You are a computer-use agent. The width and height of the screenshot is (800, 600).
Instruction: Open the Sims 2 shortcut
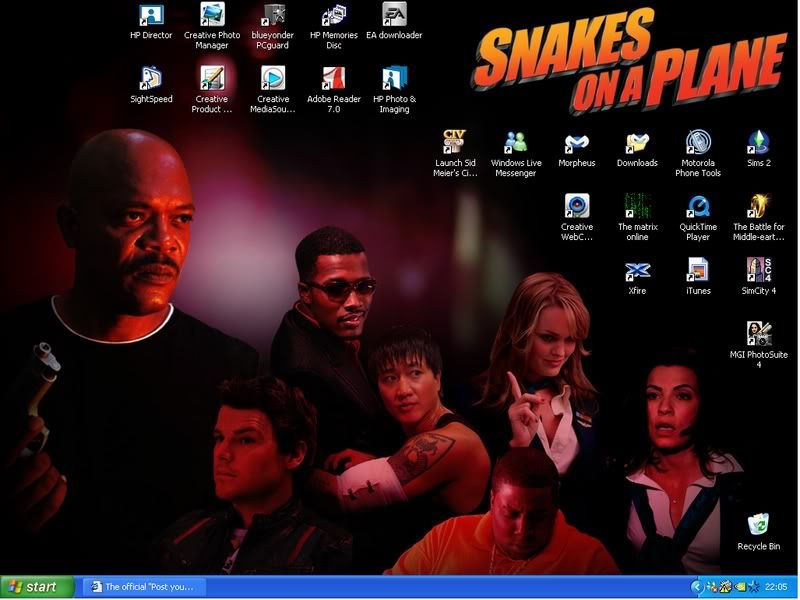758,142
